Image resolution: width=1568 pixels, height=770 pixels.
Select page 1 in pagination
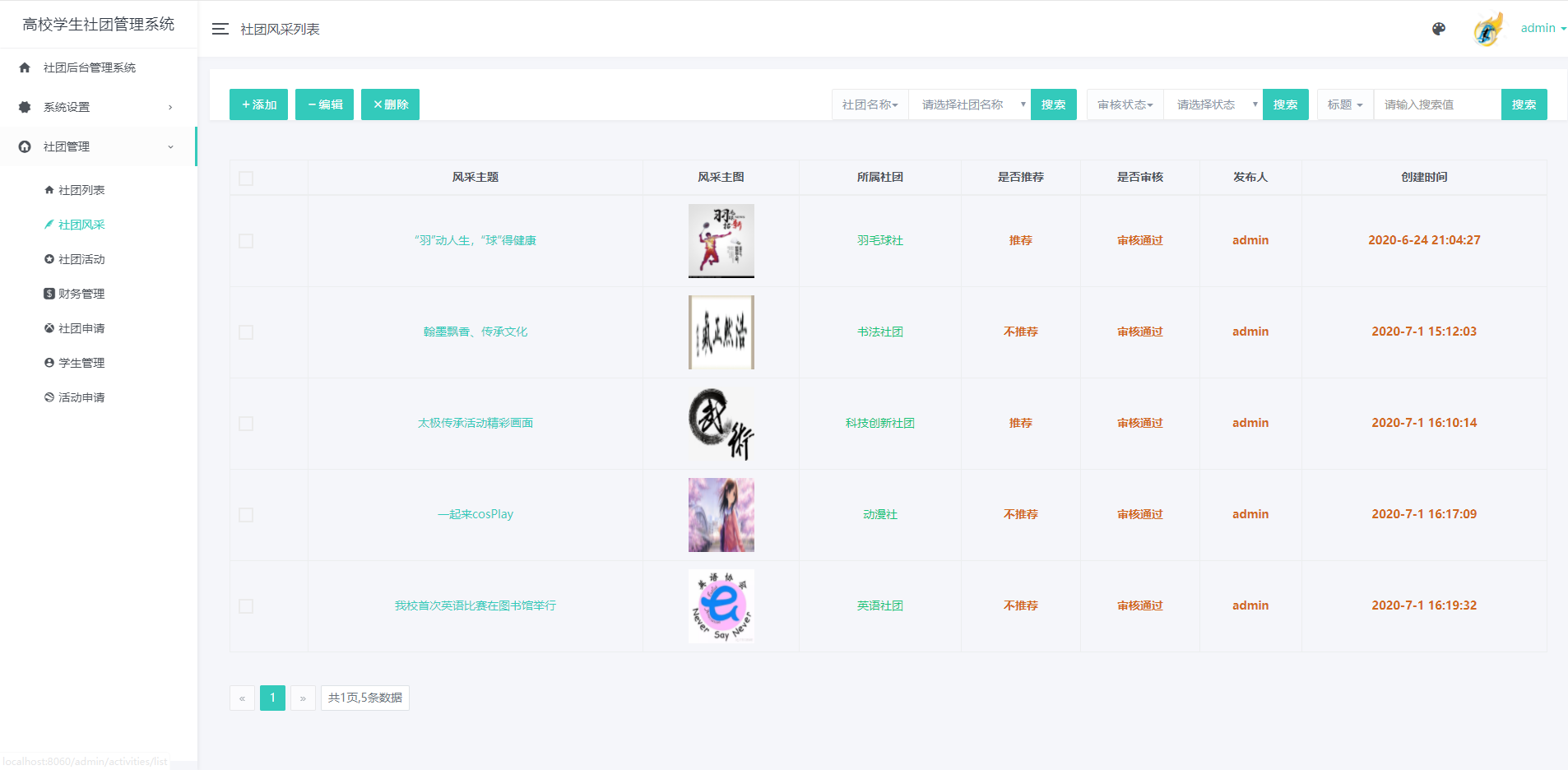[272, 698]
